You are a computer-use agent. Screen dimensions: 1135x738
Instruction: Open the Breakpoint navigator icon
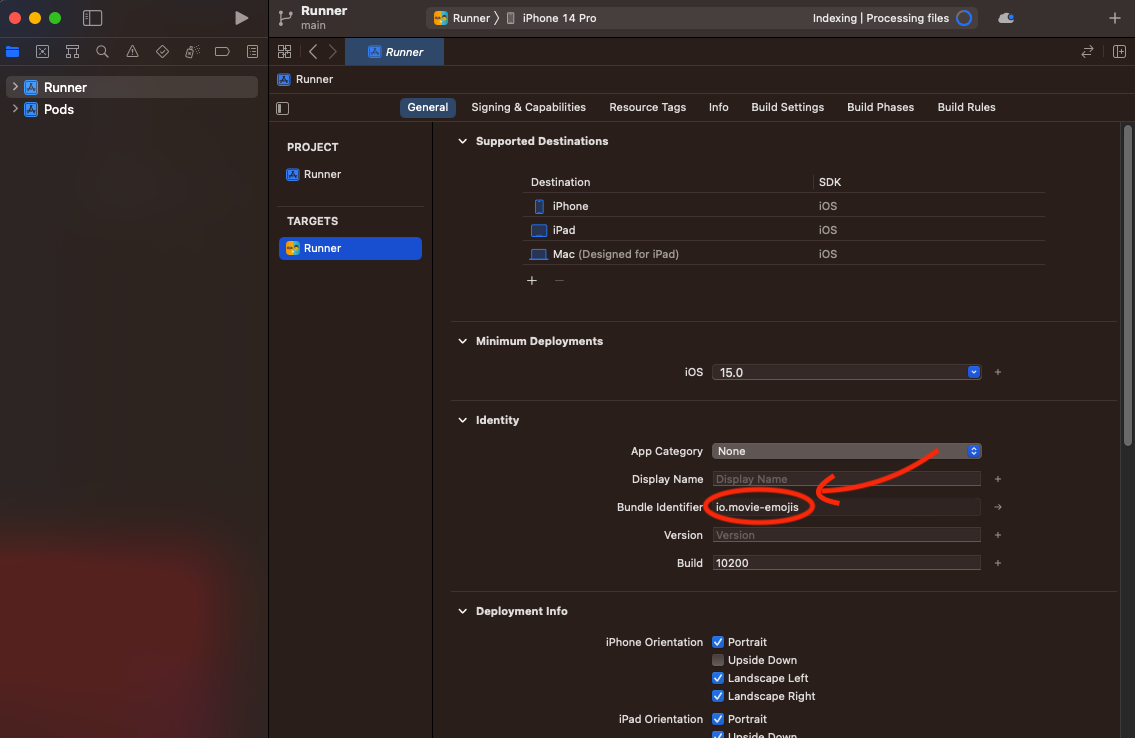click(222, 51)
